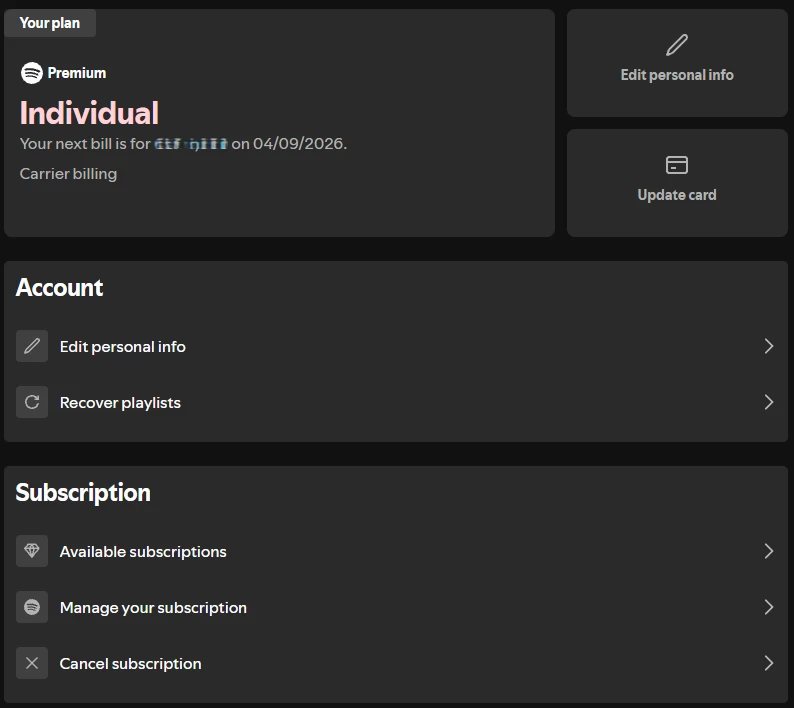Click the next bill date 04/09/2026
Viewport: 794px width, 708px height.
tap(300, 144)
